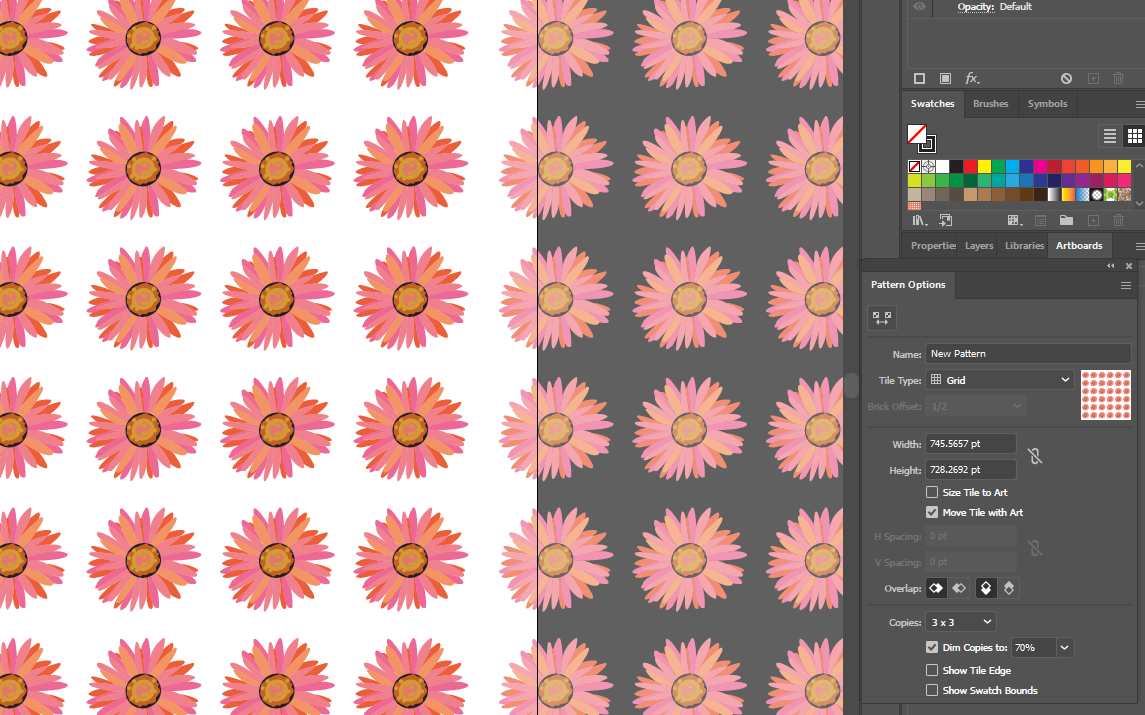Select the Swatches tab

[x=933, y=104]
